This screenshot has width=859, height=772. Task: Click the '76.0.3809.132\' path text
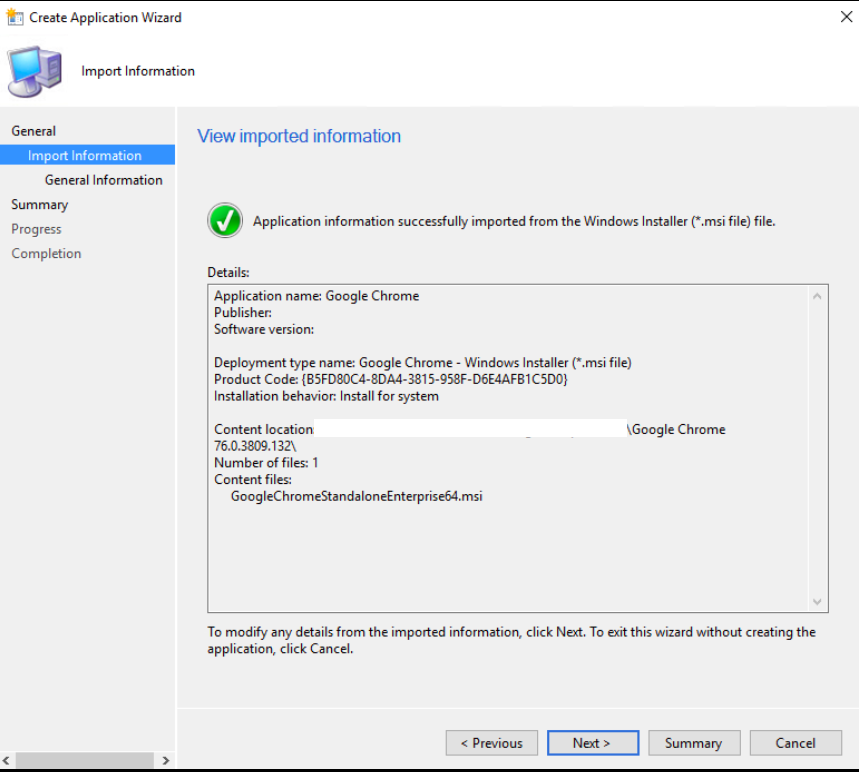pos(255,446)
